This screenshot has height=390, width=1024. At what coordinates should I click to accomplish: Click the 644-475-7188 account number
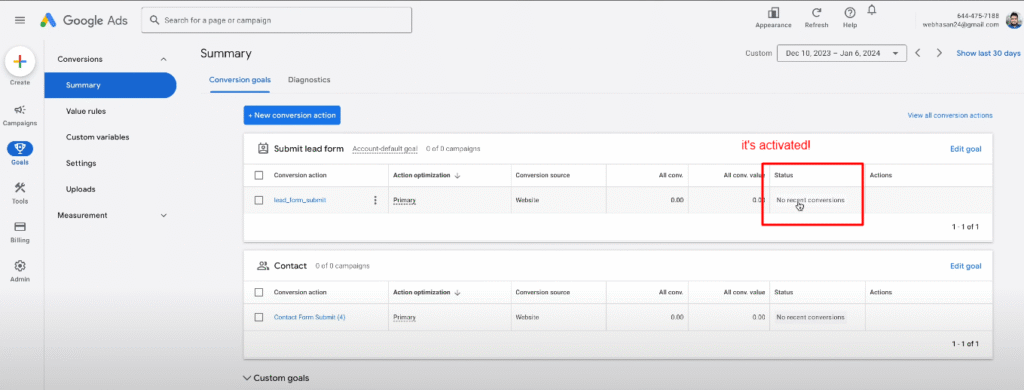[x=978, y=15]
